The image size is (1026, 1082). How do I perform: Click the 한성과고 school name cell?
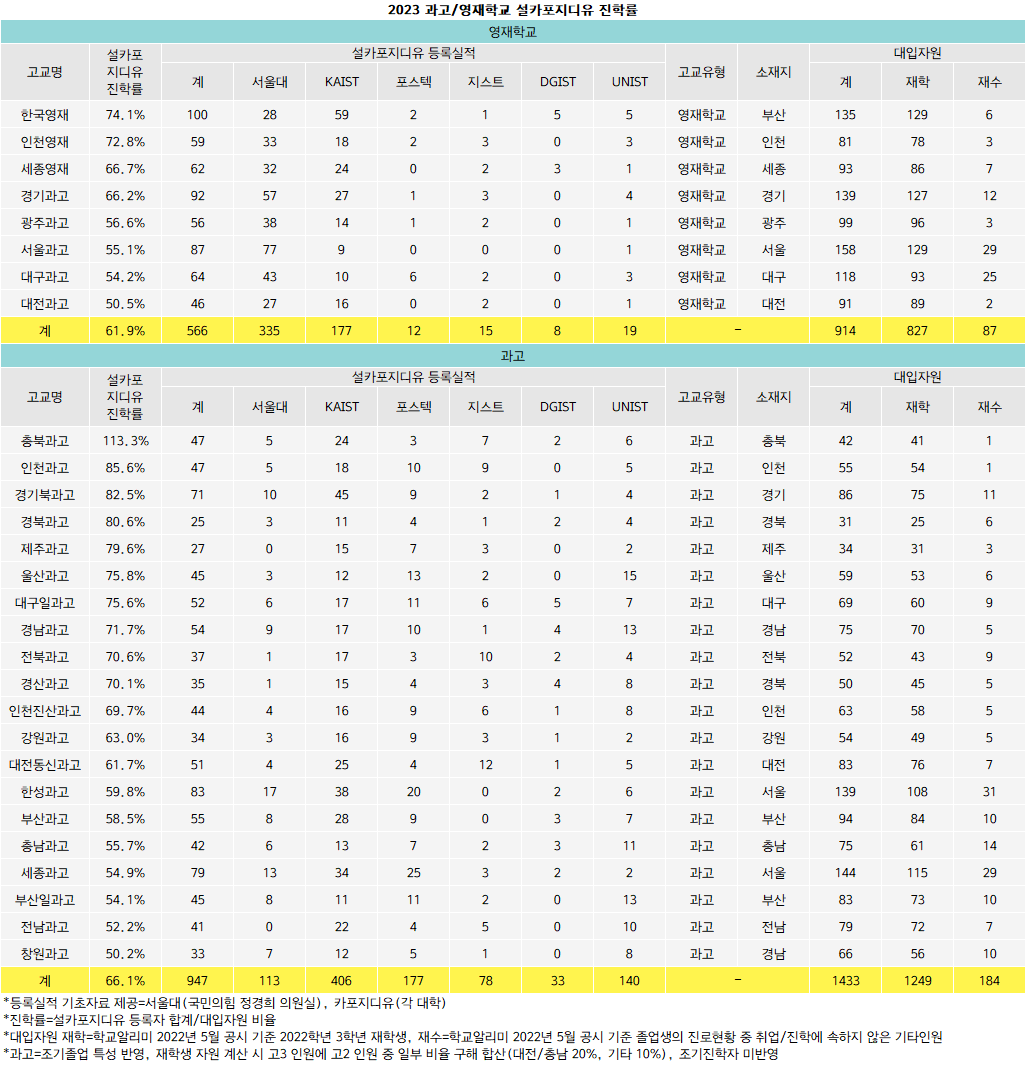pyautogui.click(x=45, y=791)
